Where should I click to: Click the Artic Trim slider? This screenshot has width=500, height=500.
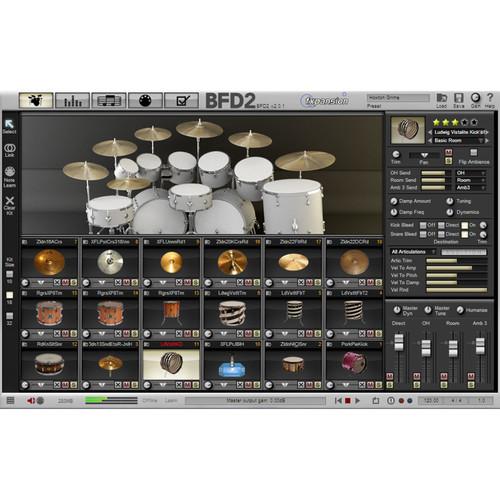click(x=457, y=261)
